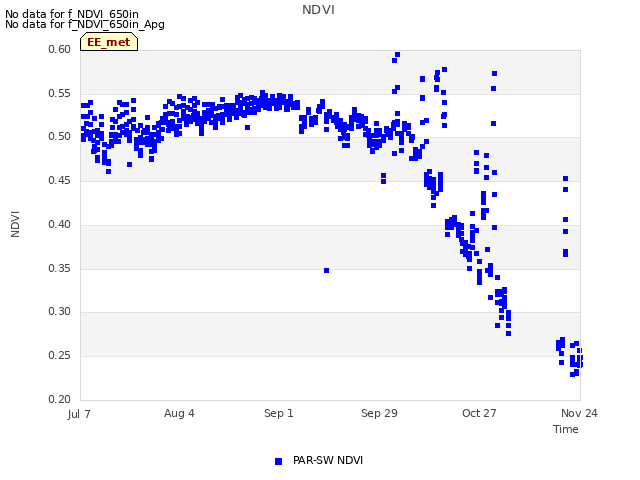This screenshot has width=640, height=480.
Task: Click the Nov 24 x-axis label
Action: click(579, 413)
